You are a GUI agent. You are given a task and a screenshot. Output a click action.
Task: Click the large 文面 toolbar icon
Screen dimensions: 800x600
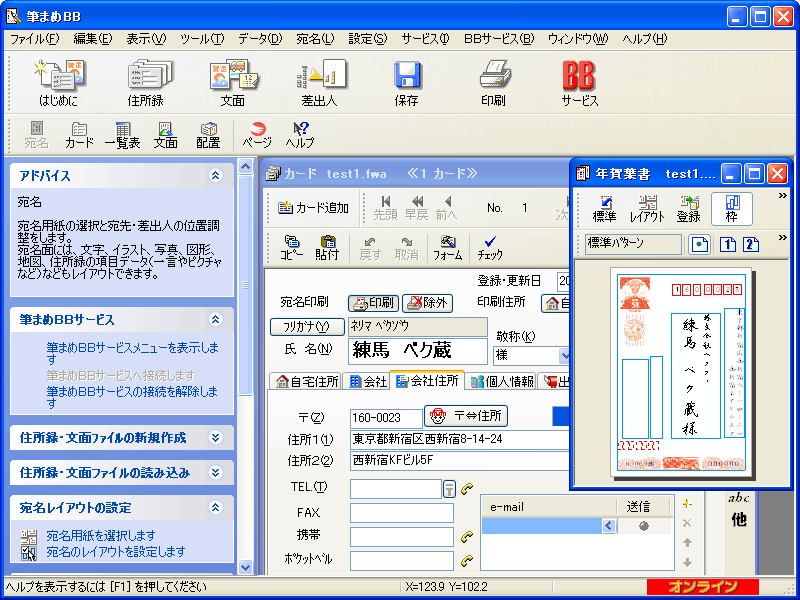pos(233,83)
